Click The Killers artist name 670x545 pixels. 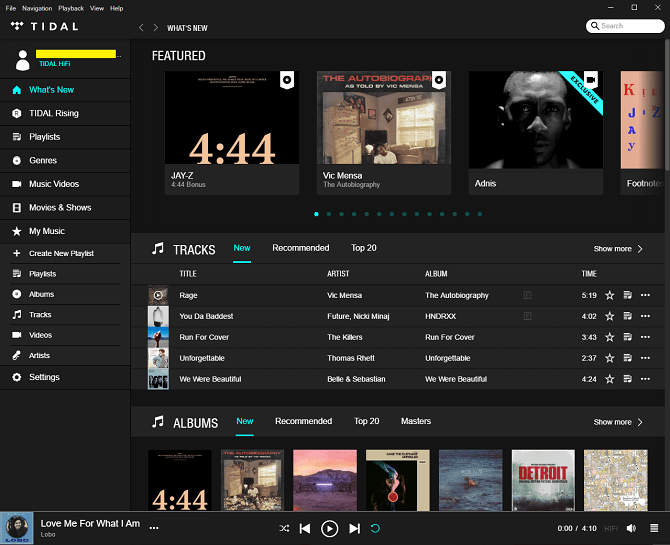[345, 337]
